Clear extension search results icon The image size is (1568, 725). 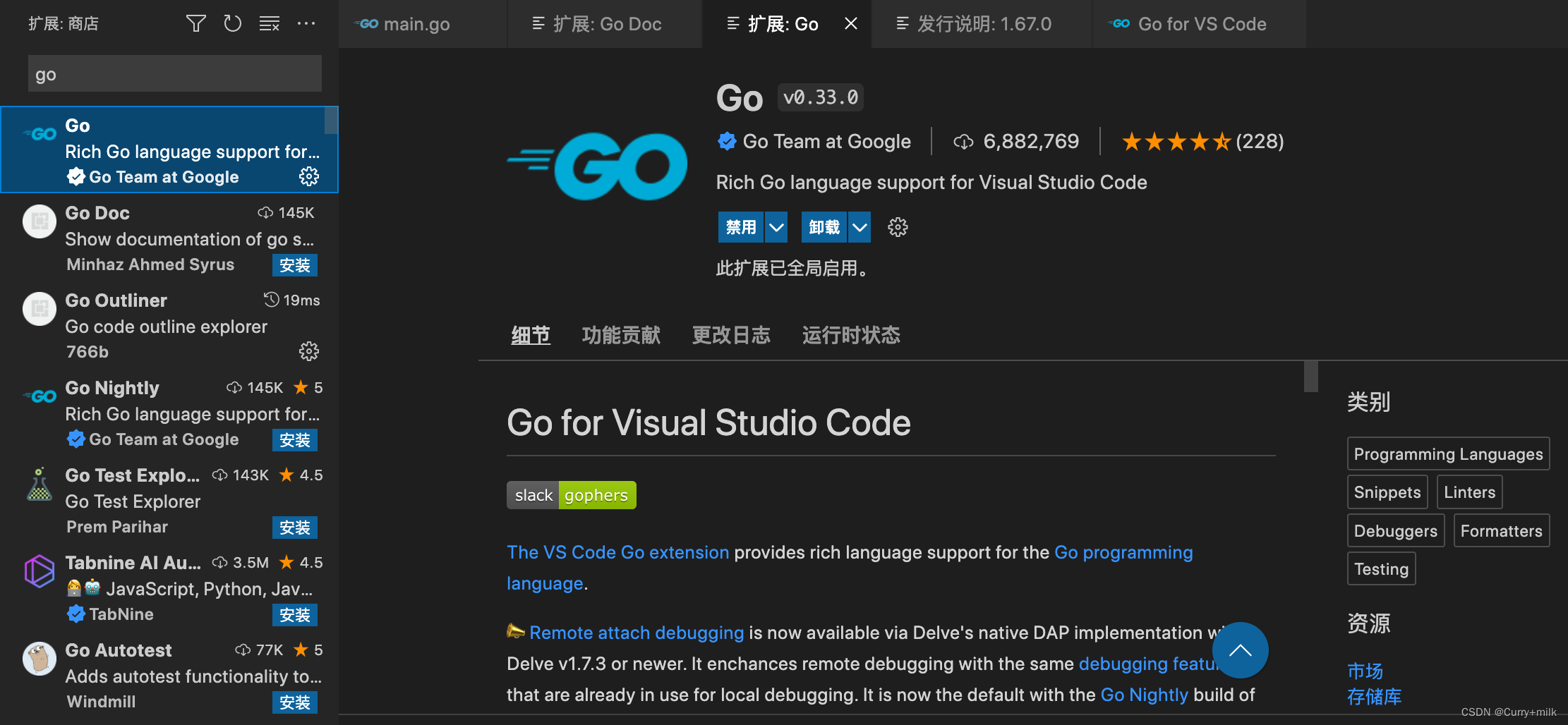pos(270,24)
